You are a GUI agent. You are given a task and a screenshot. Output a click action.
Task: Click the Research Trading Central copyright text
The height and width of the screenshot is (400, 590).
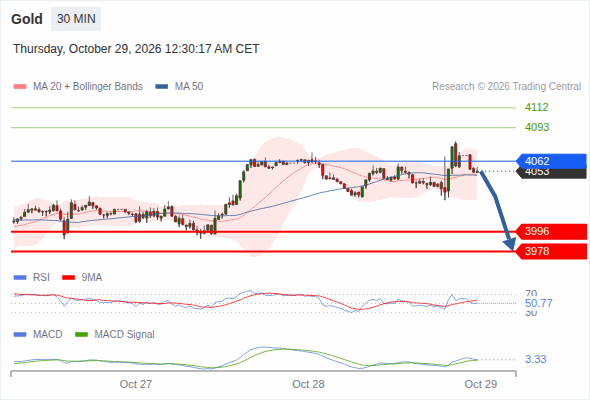click(506, 87)
